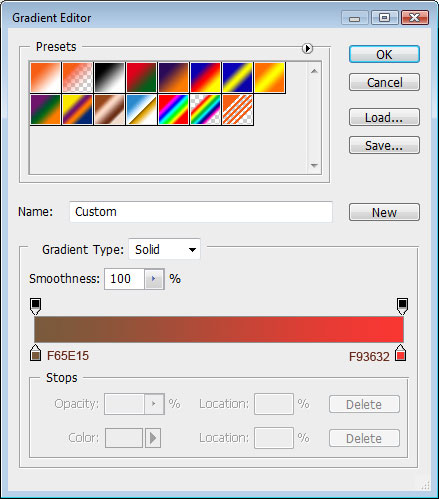
Task: Cancel the Gradient Editor dialog
Action: click(384, 82)
